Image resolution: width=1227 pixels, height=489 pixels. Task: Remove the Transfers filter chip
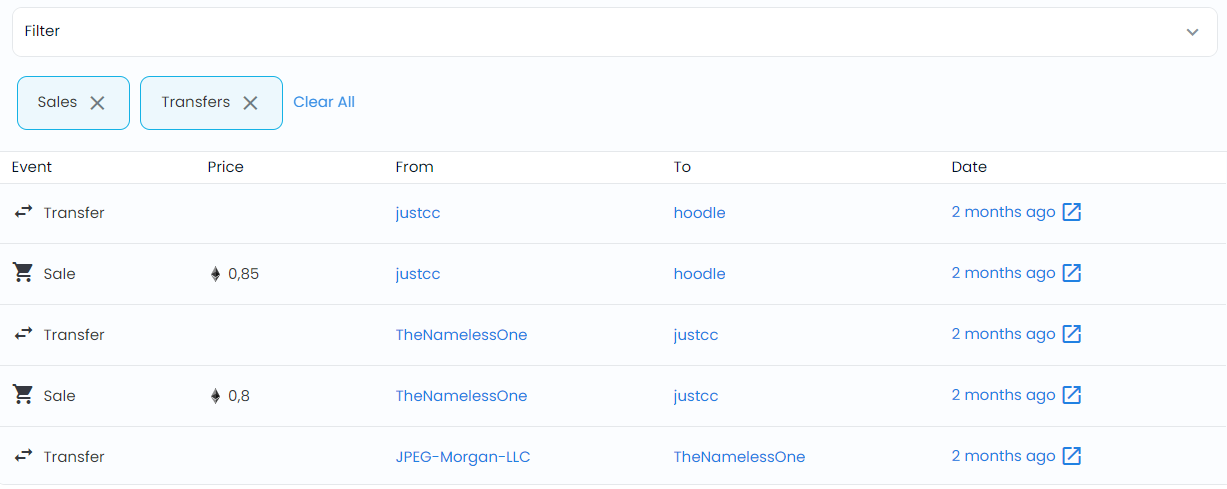pos(250,103)
